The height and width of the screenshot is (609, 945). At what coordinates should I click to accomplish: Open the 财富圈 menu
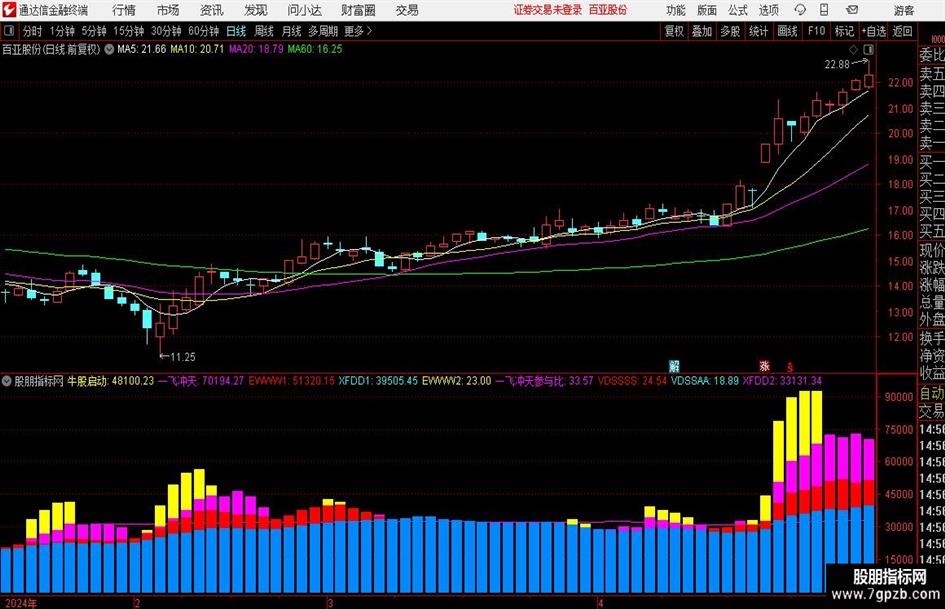358,10
